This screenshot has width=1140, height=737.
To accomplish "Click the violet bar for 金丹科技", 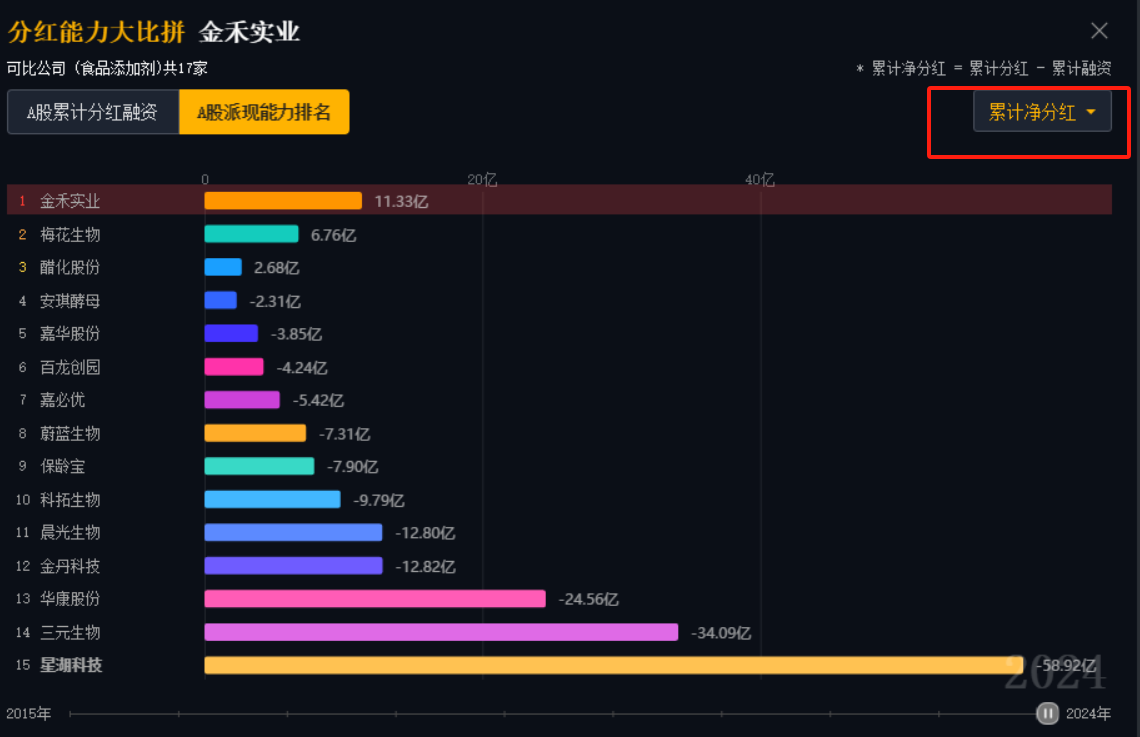I will tap(293, 565).
